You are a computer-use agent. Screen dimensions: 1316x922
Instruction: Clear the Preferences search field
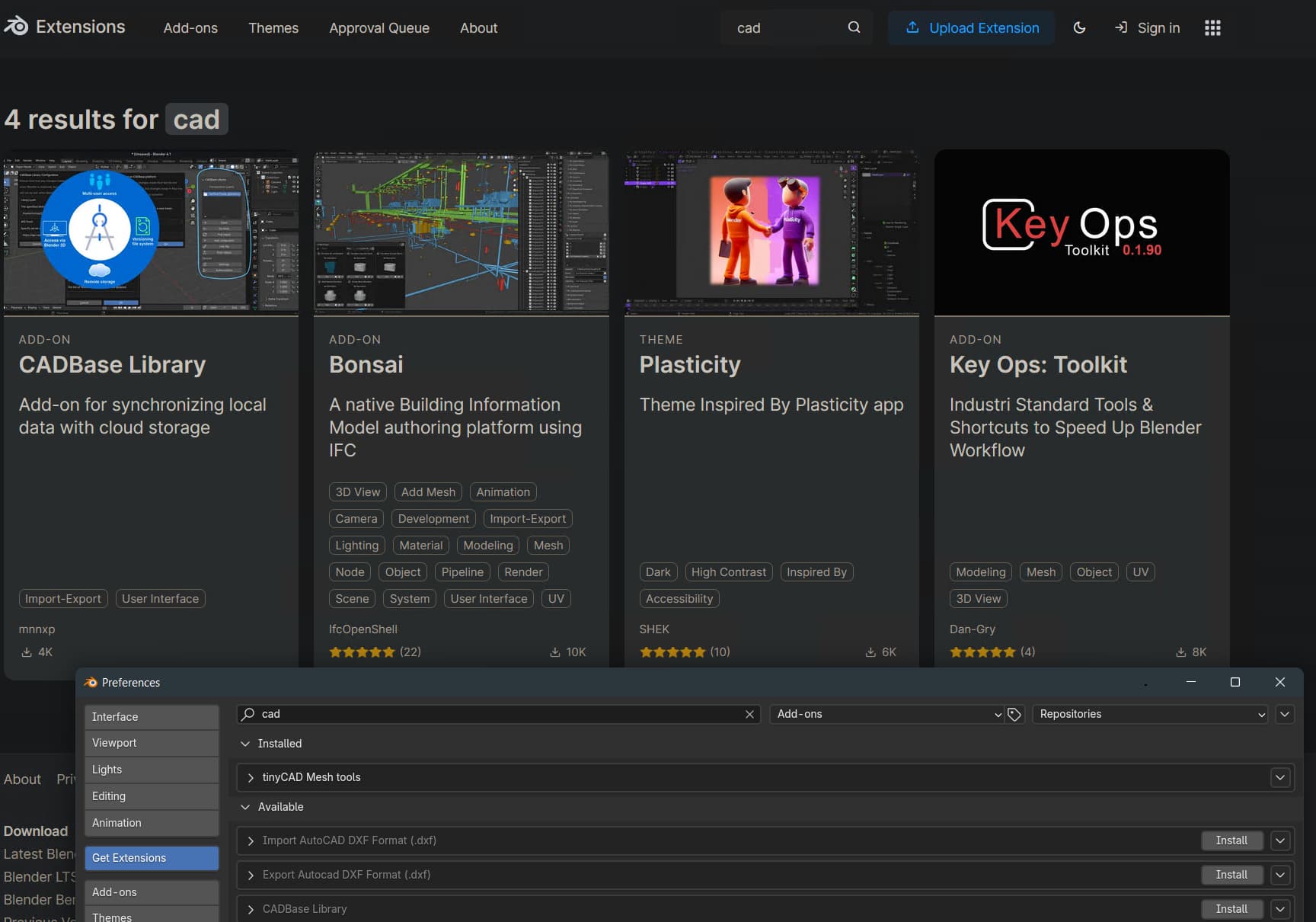(749, 714)
